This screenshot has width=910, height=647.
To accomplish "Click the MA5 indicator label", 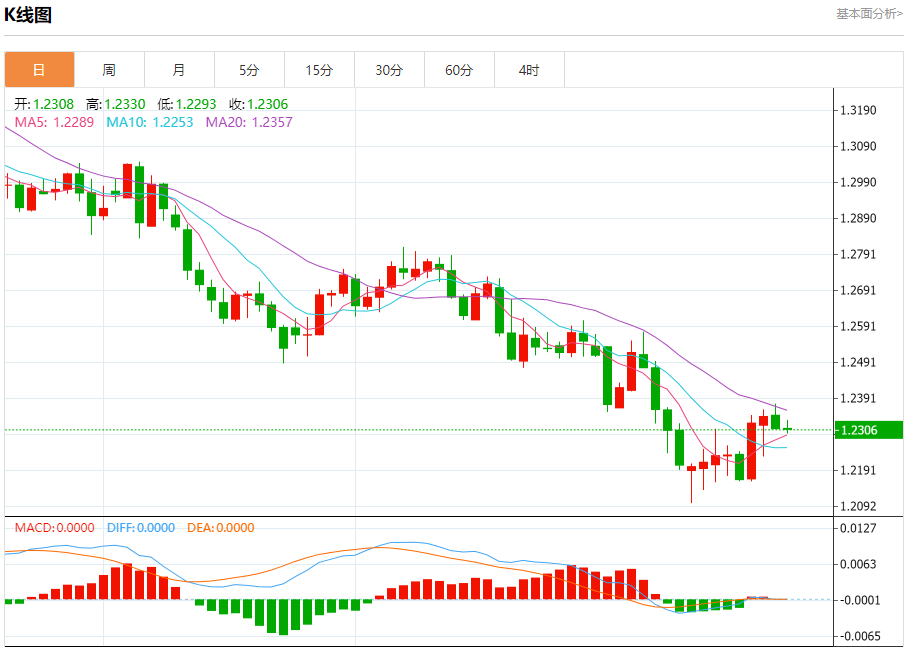I will click(x=54, y=122).
